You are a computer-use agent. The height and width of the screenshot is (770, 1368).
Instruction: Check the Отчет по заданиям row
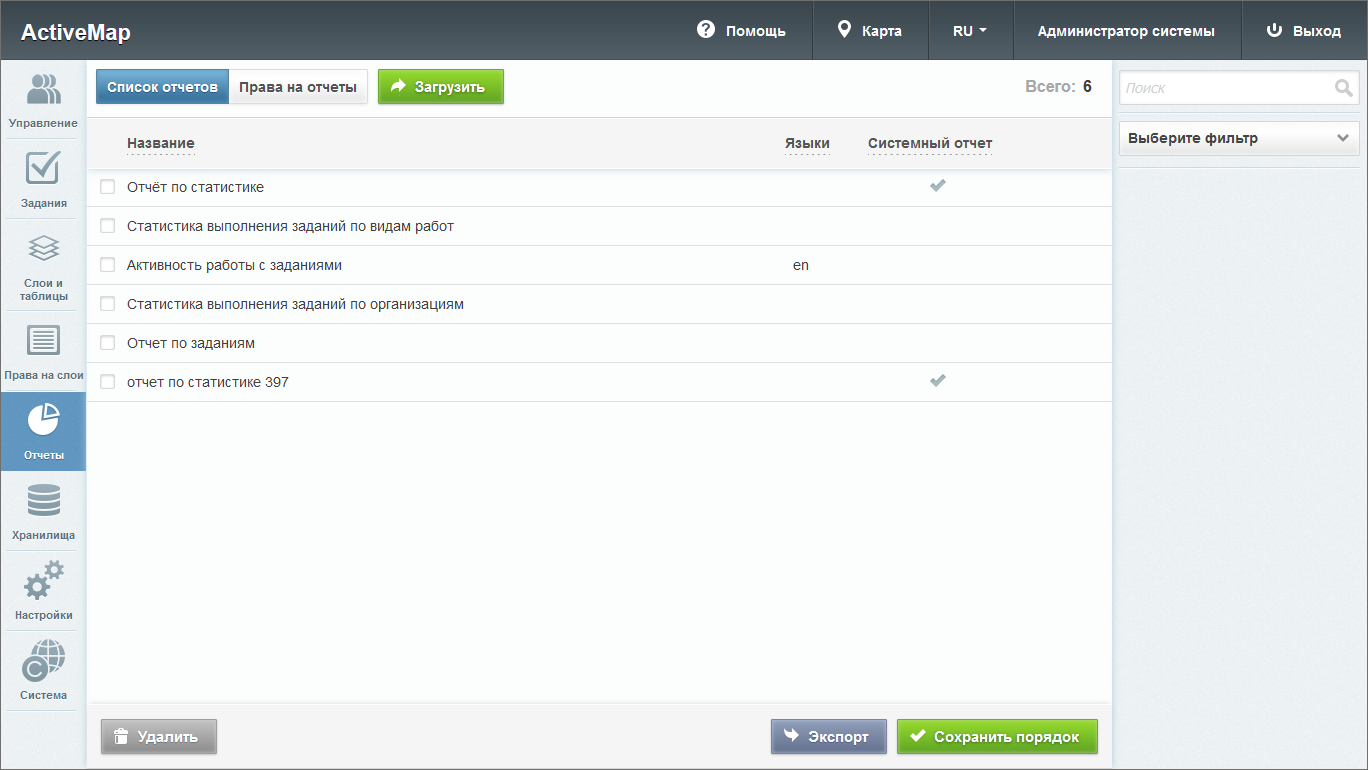[x=108, y=343]
